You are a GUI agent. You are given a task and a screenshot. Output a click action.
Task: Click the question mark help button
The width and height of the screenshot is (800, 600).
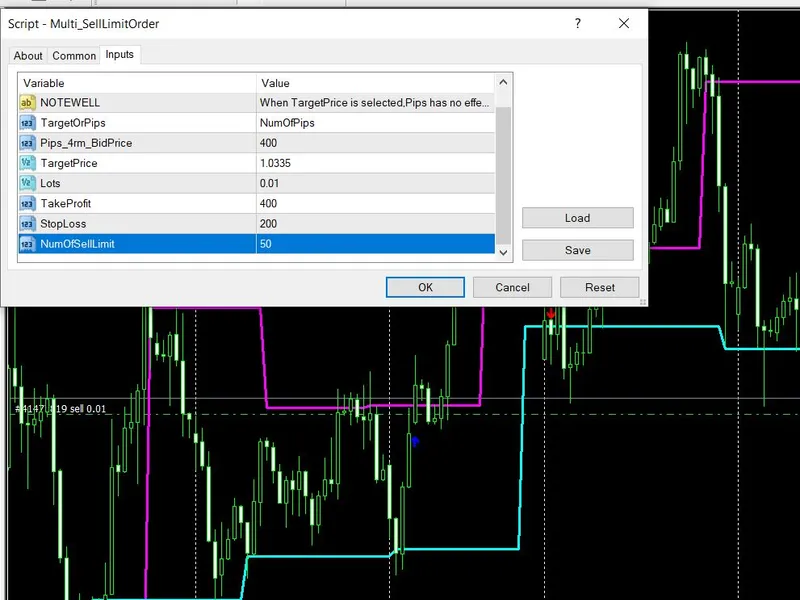(x=578, y=23)
